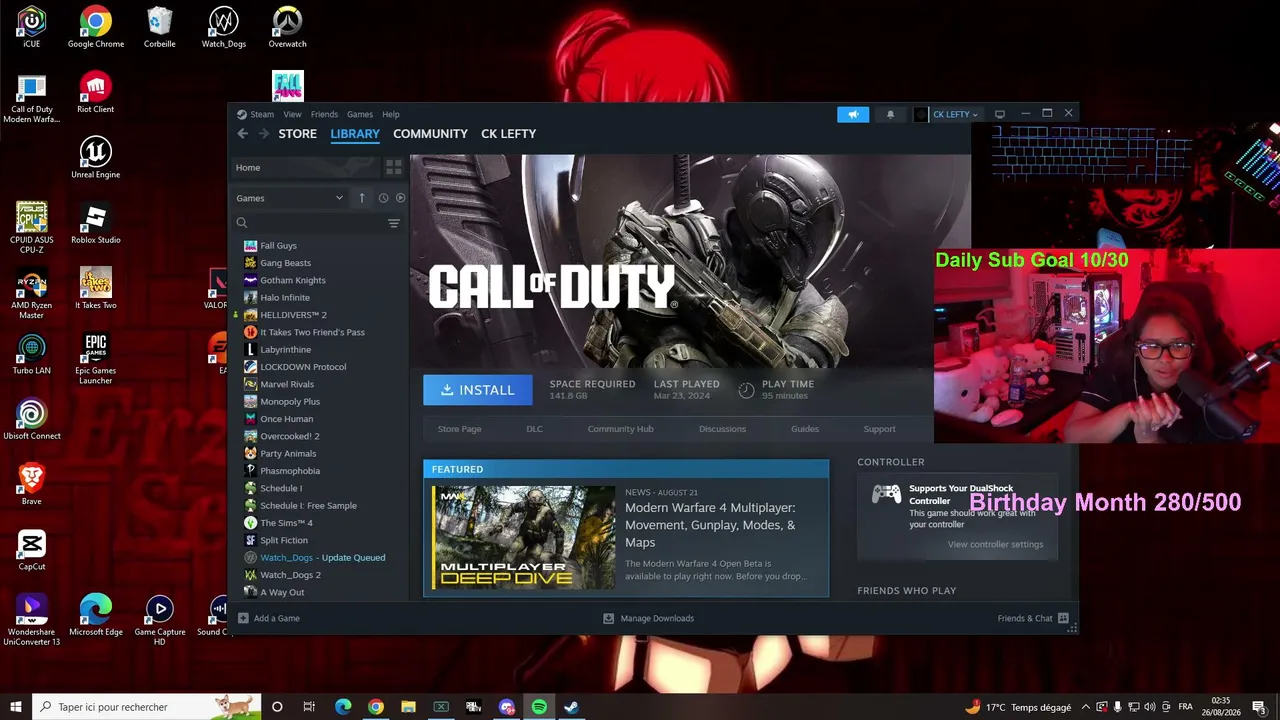Open the Community Hub link
This screenshot has width=1280, height=720.
tap(620, 429)
